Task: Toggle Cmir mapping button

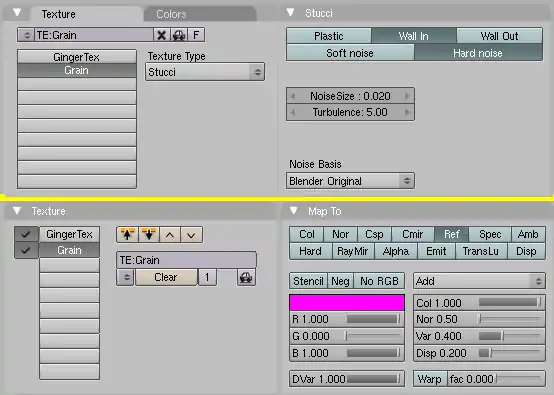Action: (413, 234)
